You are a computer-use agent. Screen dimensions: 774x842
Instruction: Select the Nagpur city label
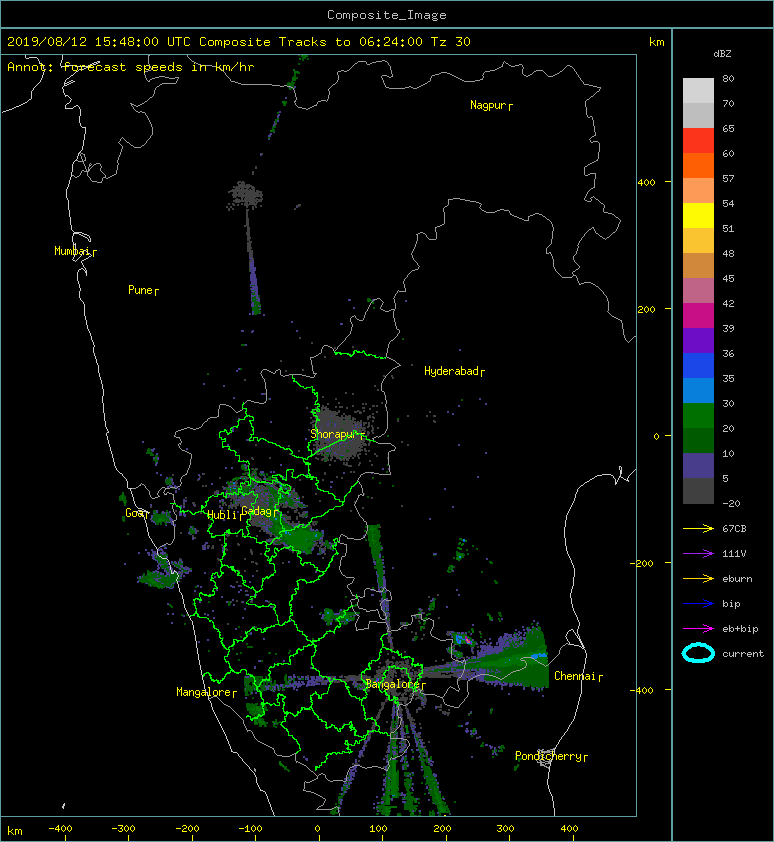pos(491,105)
